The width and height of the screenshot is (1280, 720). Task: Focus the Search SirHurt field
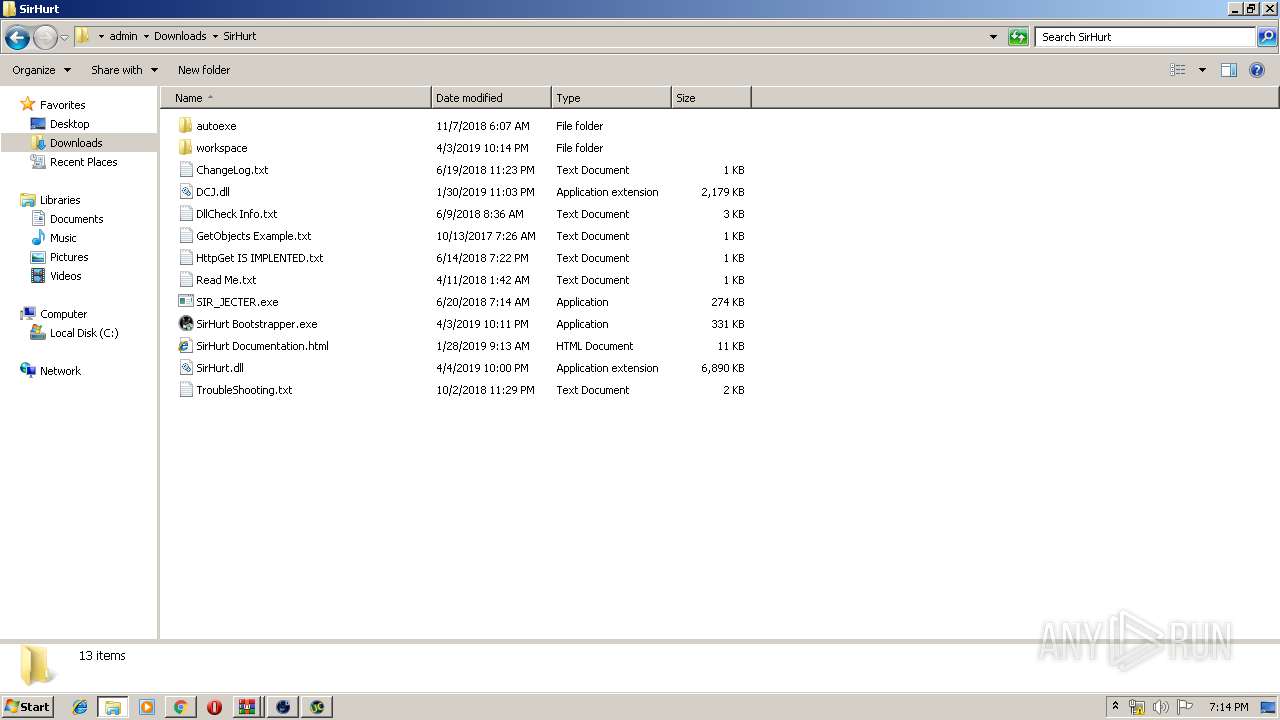point(1145,37)
